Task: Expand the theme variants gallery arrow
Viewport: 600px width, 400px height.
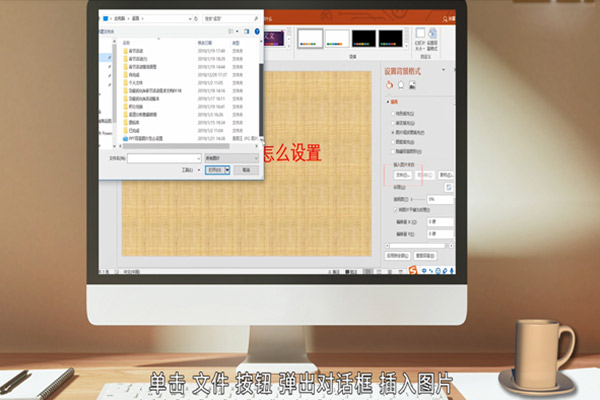Action: (x=406, y=46)
